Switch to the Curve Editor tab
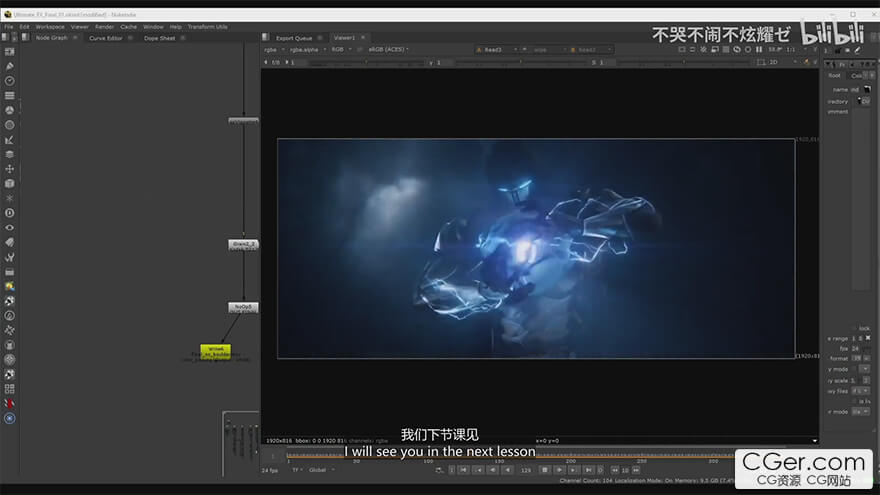This screenshot has width=880, height=495. click(106, 38)
